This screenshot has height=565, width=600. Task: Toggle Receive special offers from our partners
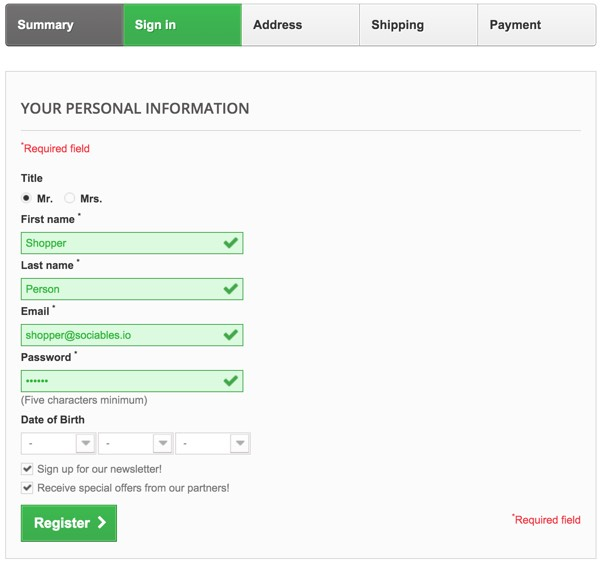coord(27,488)
